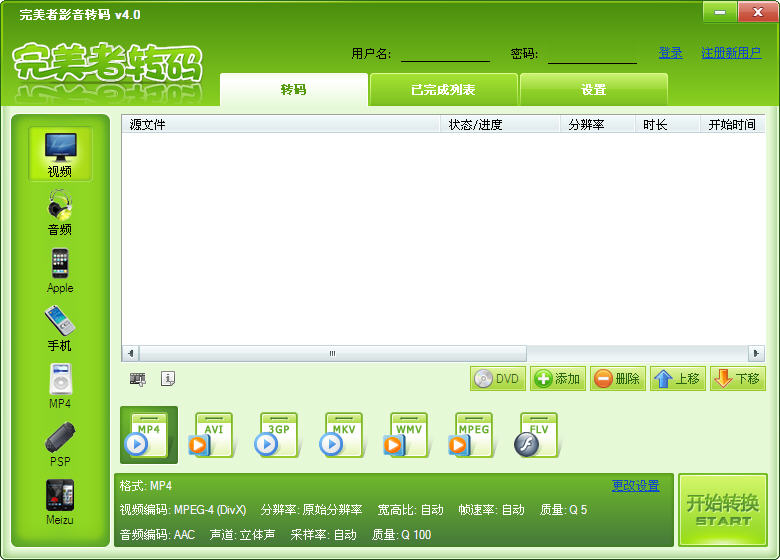Select the PSP device category
Viewport: 780px width, 560px height.
point(60,445)
